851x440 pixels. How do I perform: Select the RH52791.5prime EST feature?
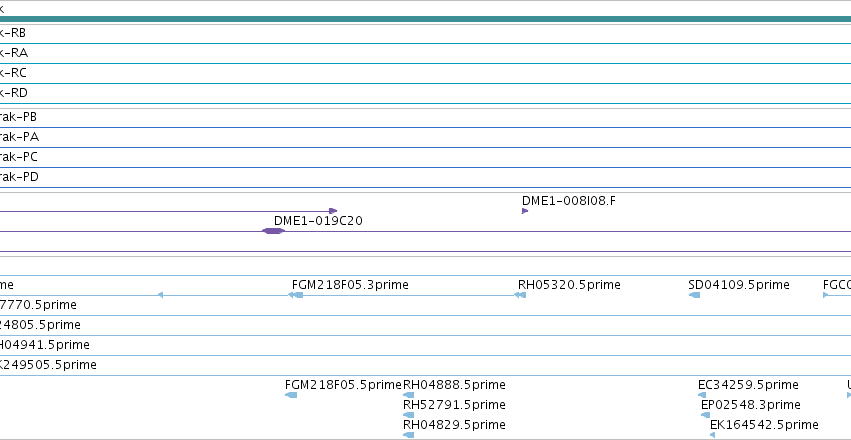(409, 415)
